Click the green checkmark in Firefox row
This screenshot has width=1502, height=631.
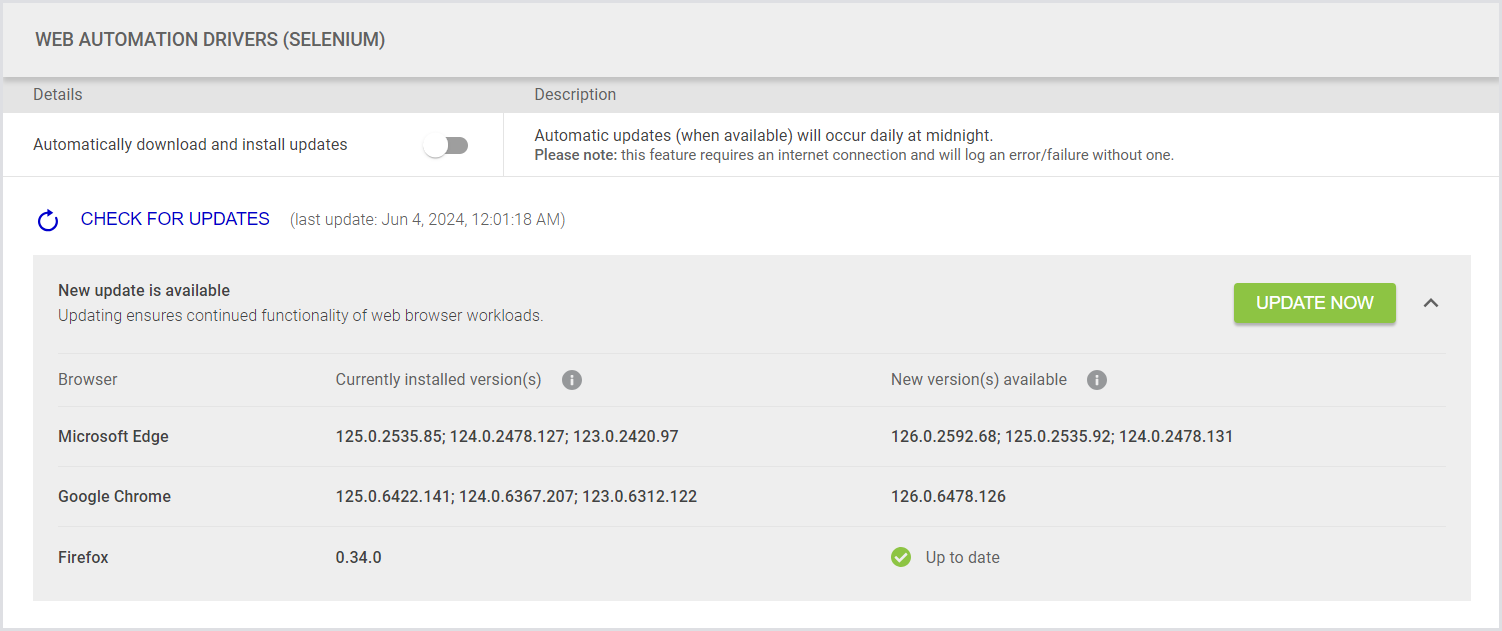point(901,557)
